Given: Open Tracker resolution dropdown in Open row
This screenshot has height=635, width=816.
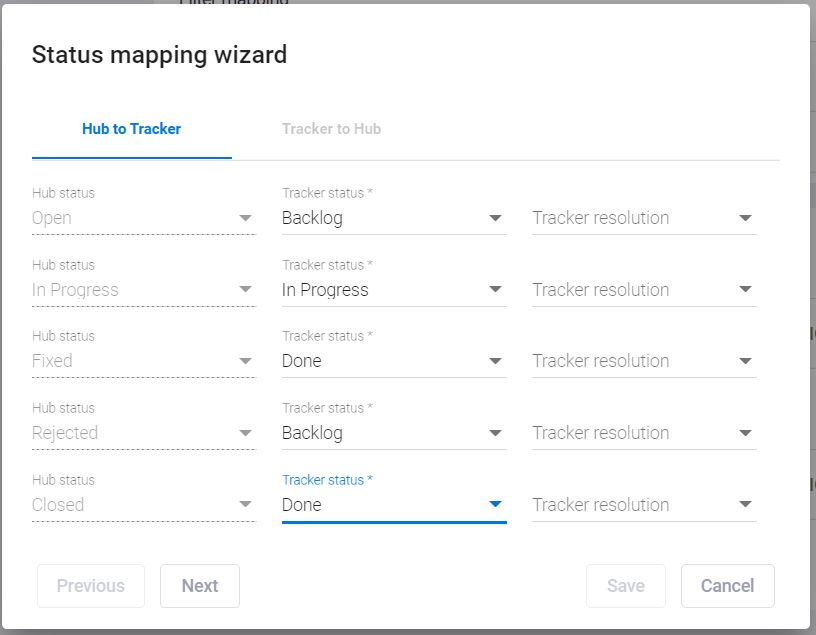Looking at the screenshot, I should (644, 218).
